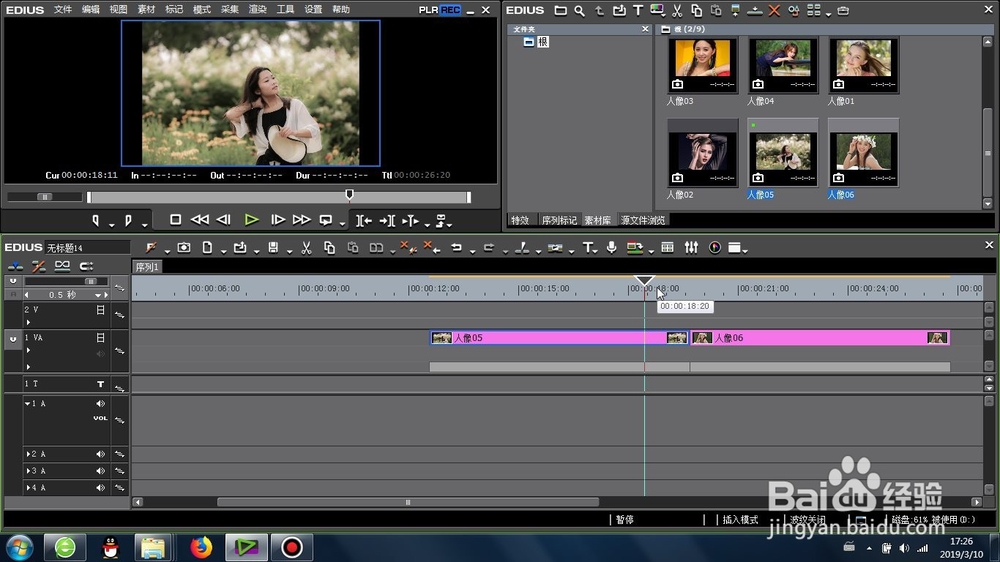Start playback in the preview player
The height and width of the screenshot is (562, 1000).
point(251,220)
